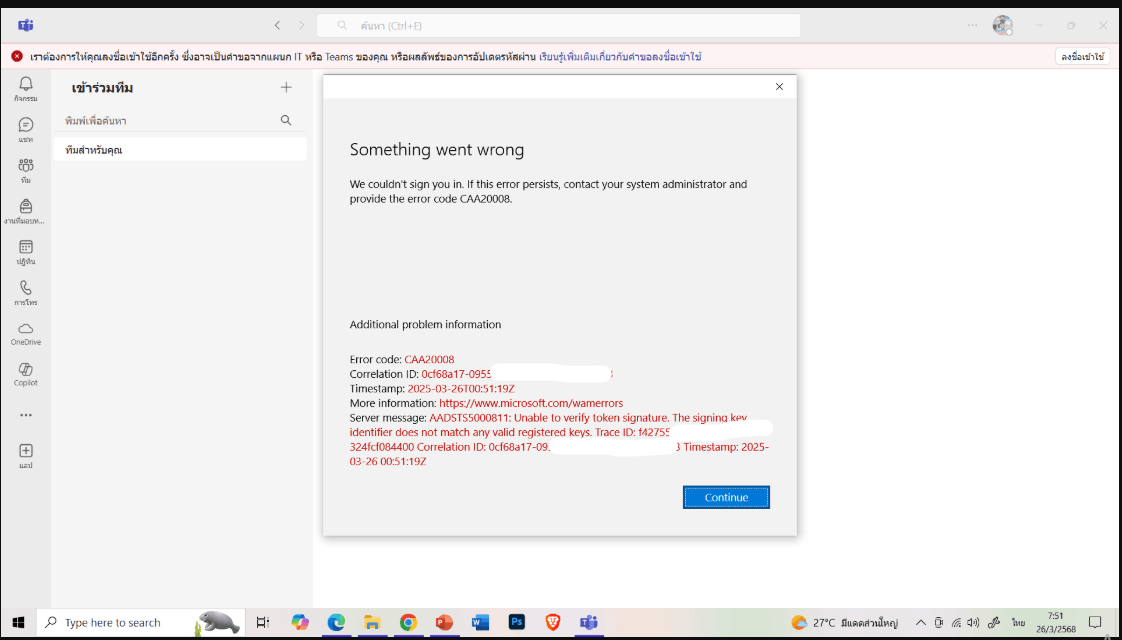Click the Teams logo at top left
Screen dimensions: 1122x640
coord(26,26)
